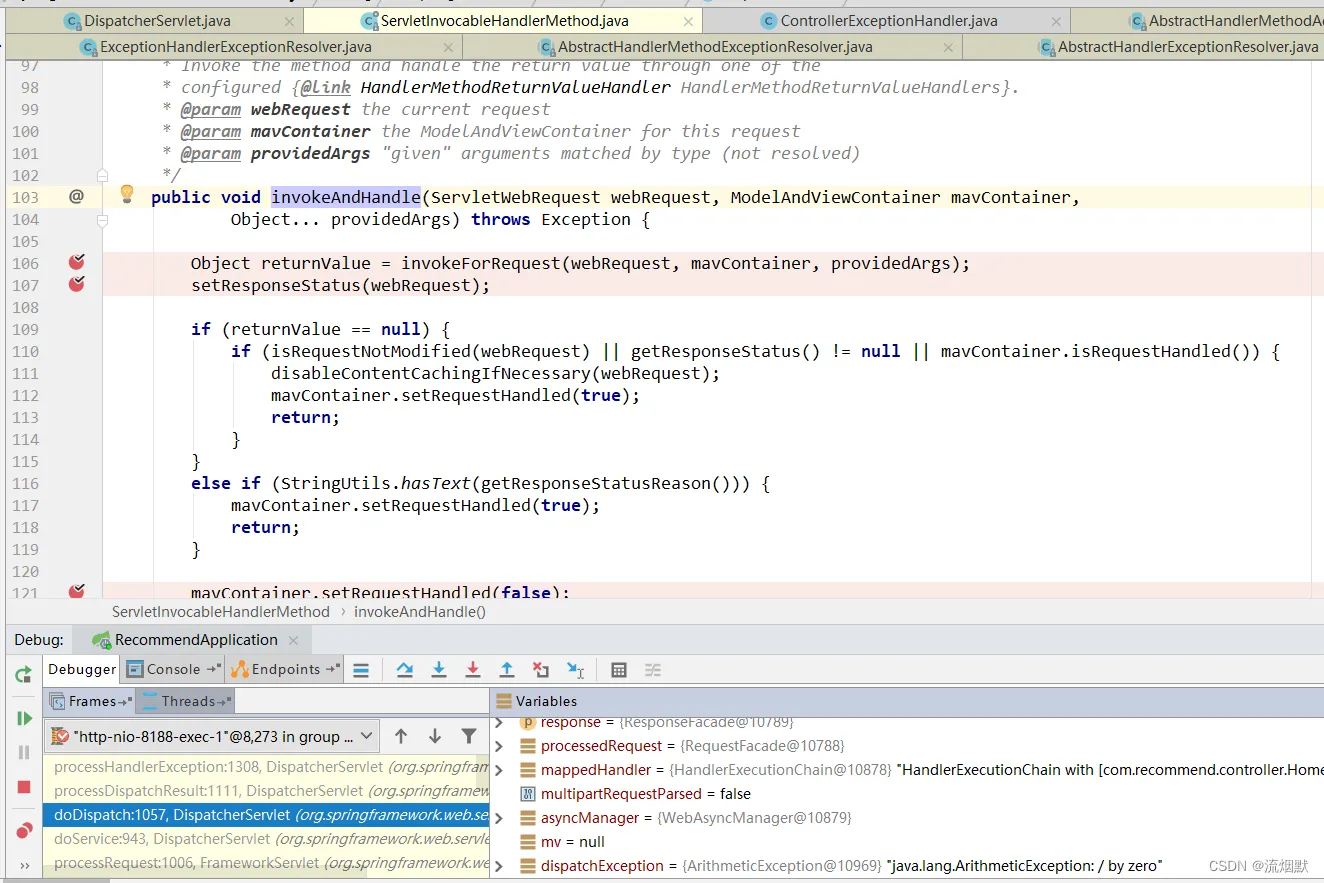Select doService:943 stack frame
This screenshot has width=1324, height=883.
(266, 839)
